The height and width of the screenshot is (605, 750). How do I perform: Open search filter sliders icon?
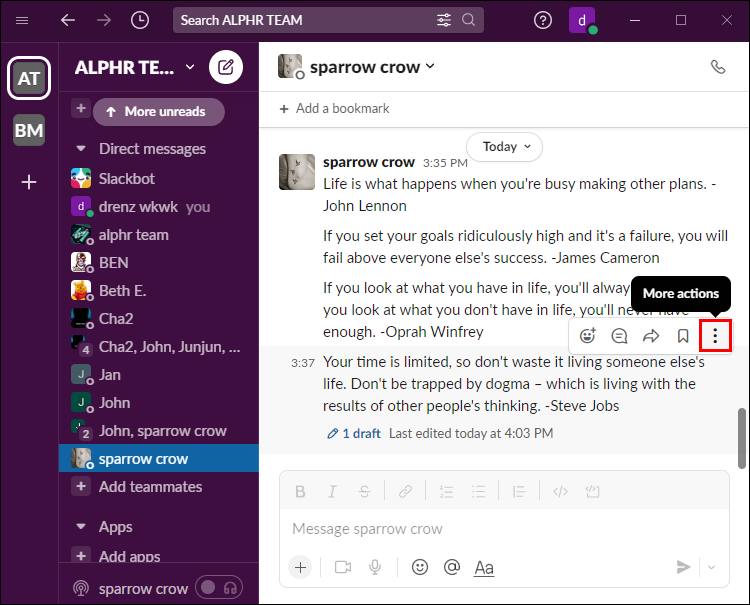[x=444, y=20]
